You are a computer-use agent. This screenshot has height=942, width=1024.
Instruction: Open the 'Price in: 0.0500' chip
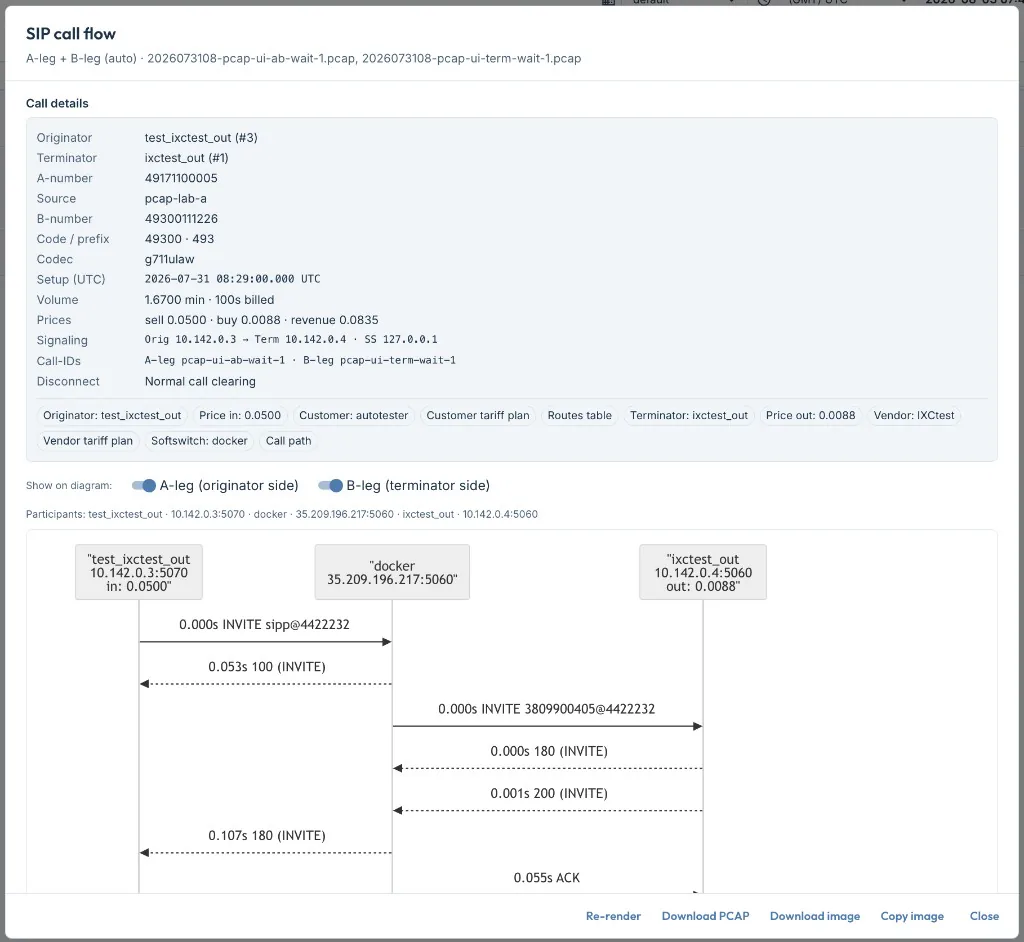pos(240,415)
